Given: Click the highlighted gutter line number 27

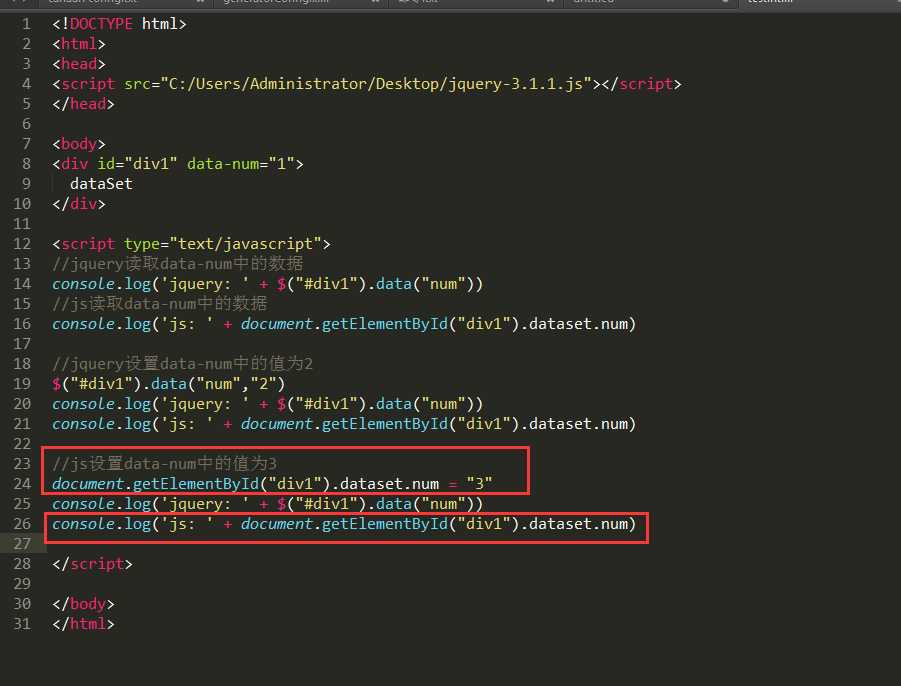Looking at the screenshot, I should [x=22, y=544].
